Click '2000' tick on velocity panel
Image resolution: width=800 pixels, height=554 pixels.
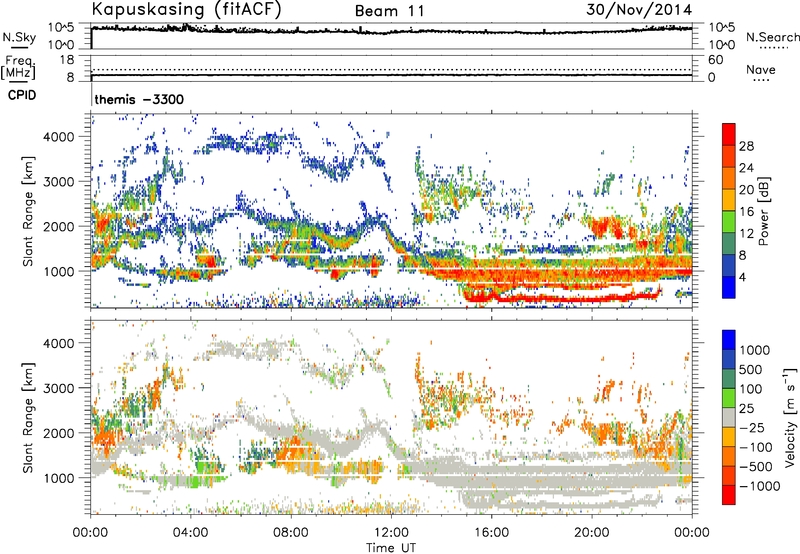58,433
